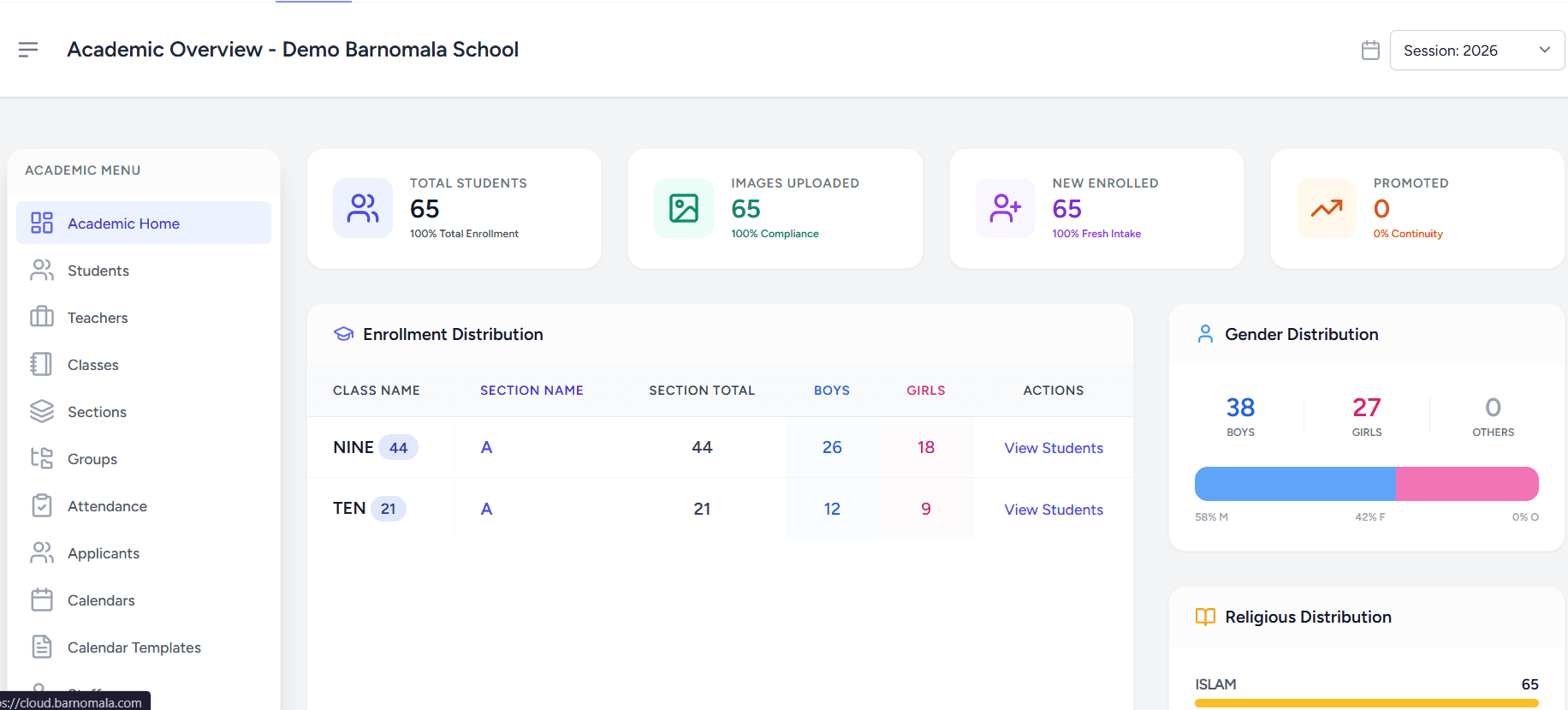Open Groups menu item
Screen dimensions: 1568x710
click(x=144, y=458)
